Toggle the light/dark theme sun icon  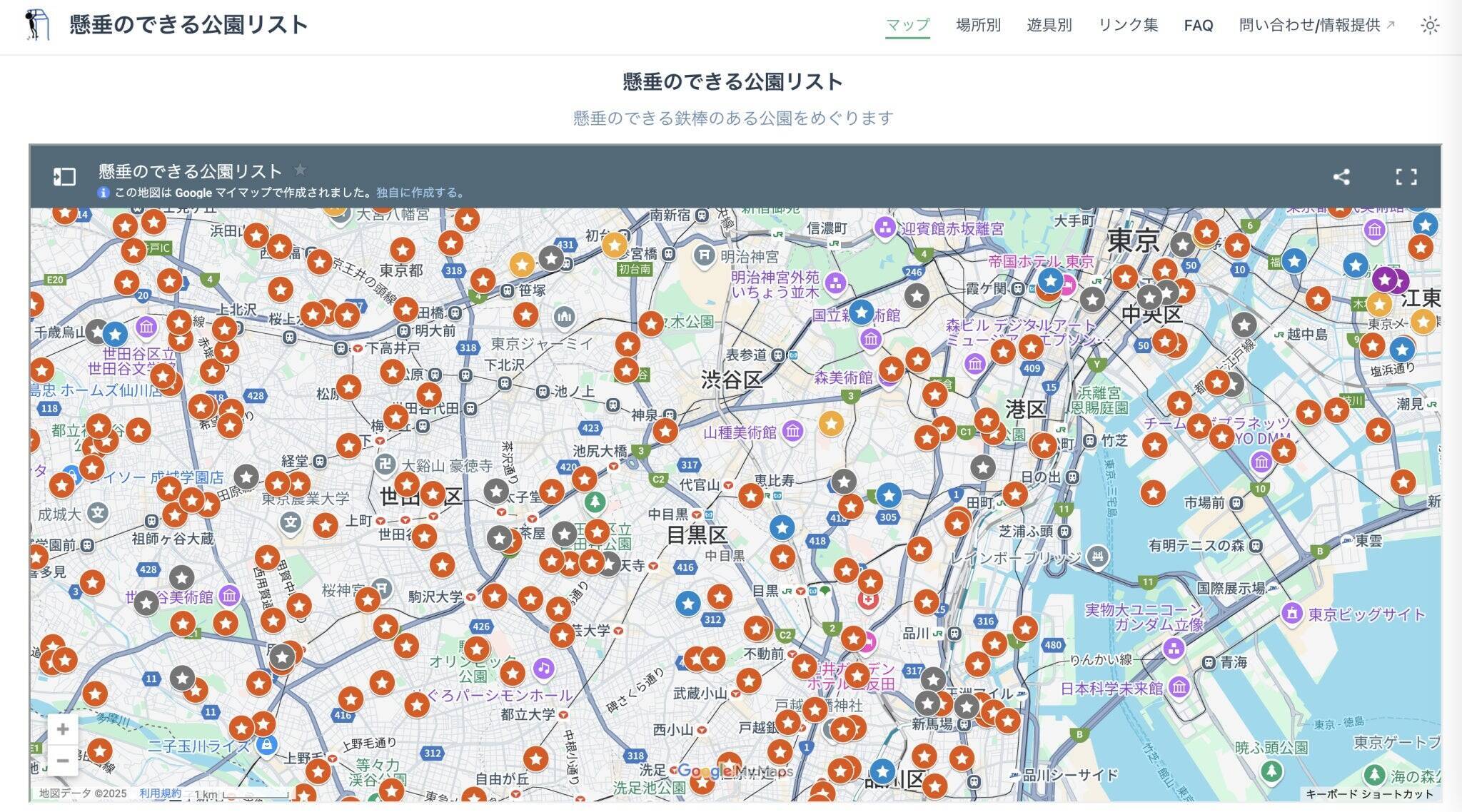pyautogui.click(x=1429, y=26)
